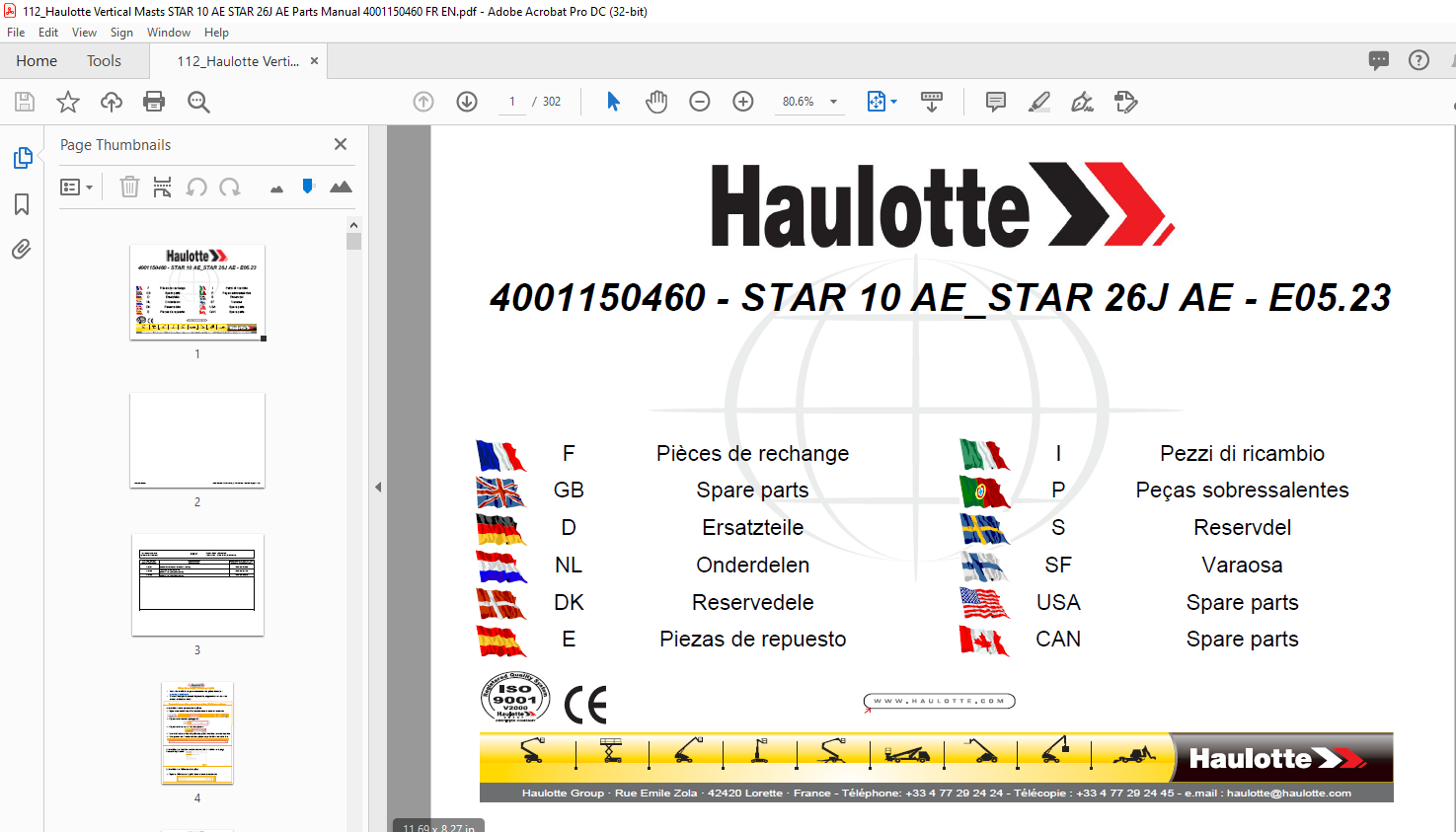This screenshot has height=832, width=1456.
Task: Click the Save file icon
Action: pyautogui.click(x=25, y=102)
